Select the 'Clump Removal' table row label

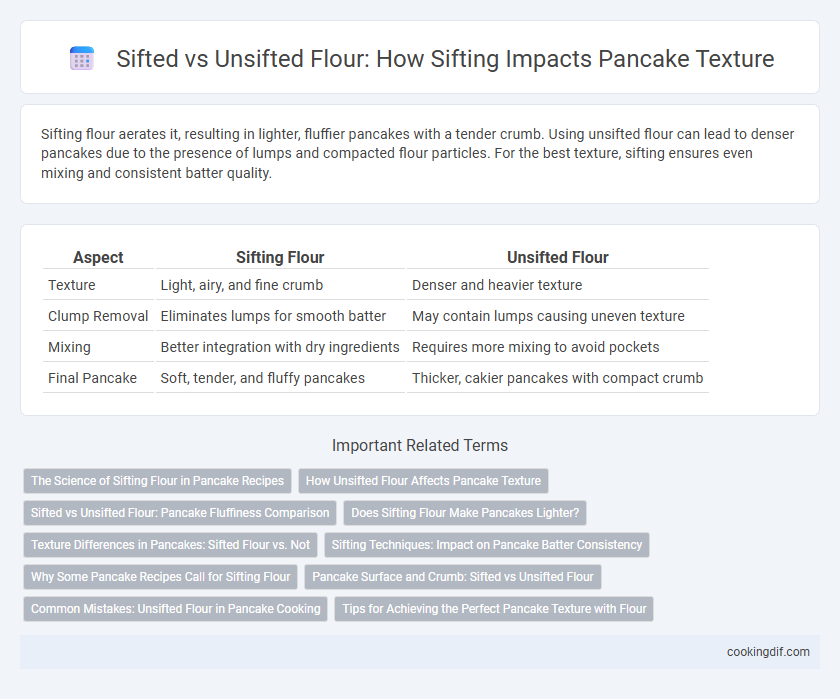coord(98,316)
